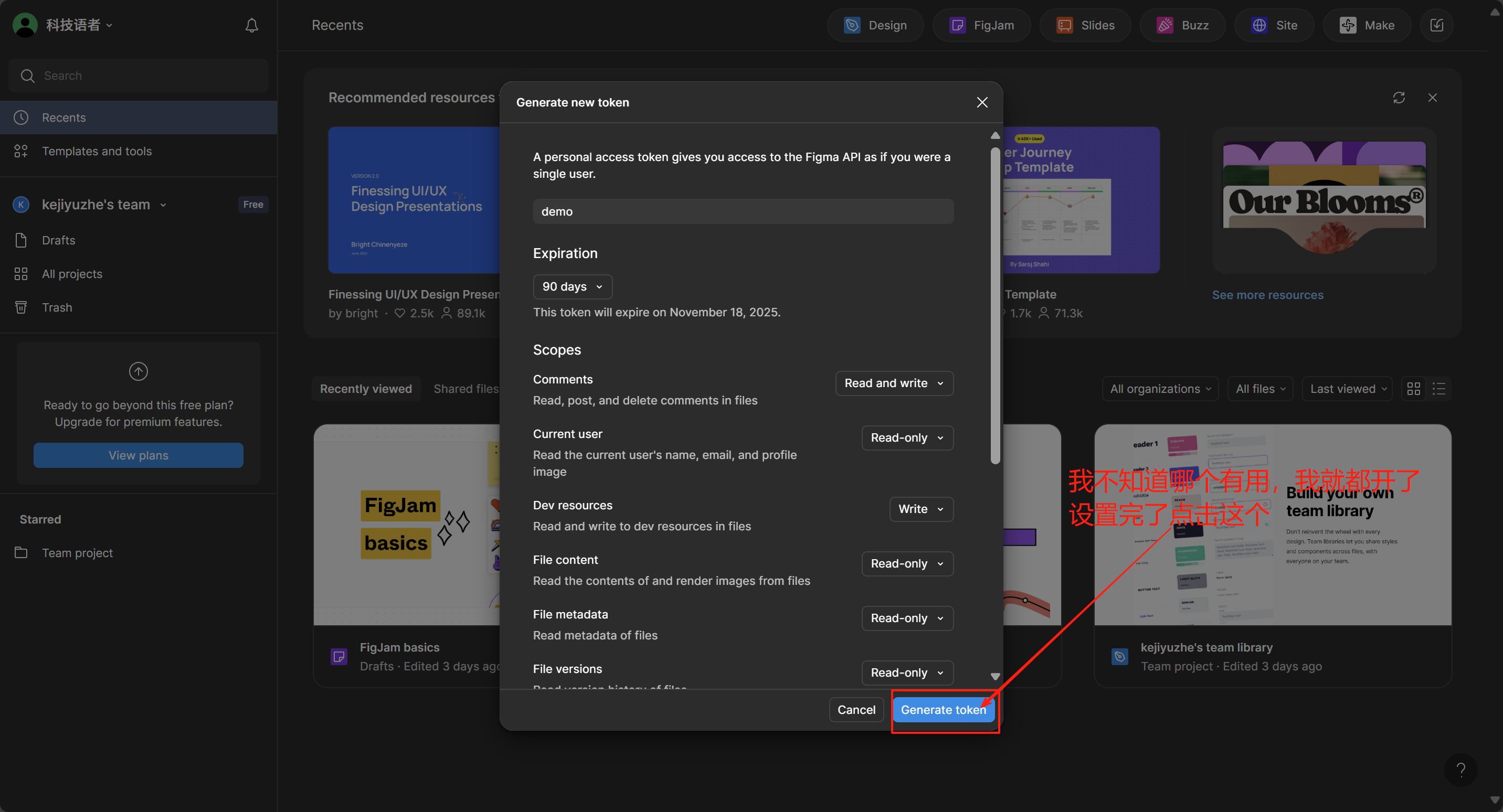Change Comments scope from Read and write
This screenshot has width=1503, height=812.
pos(894,383)
